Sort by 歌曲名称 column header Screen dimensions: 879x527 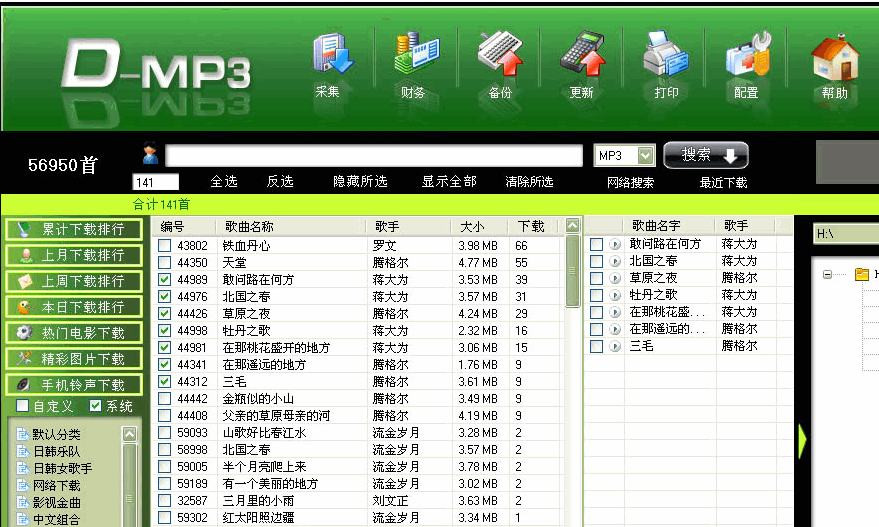291,226
